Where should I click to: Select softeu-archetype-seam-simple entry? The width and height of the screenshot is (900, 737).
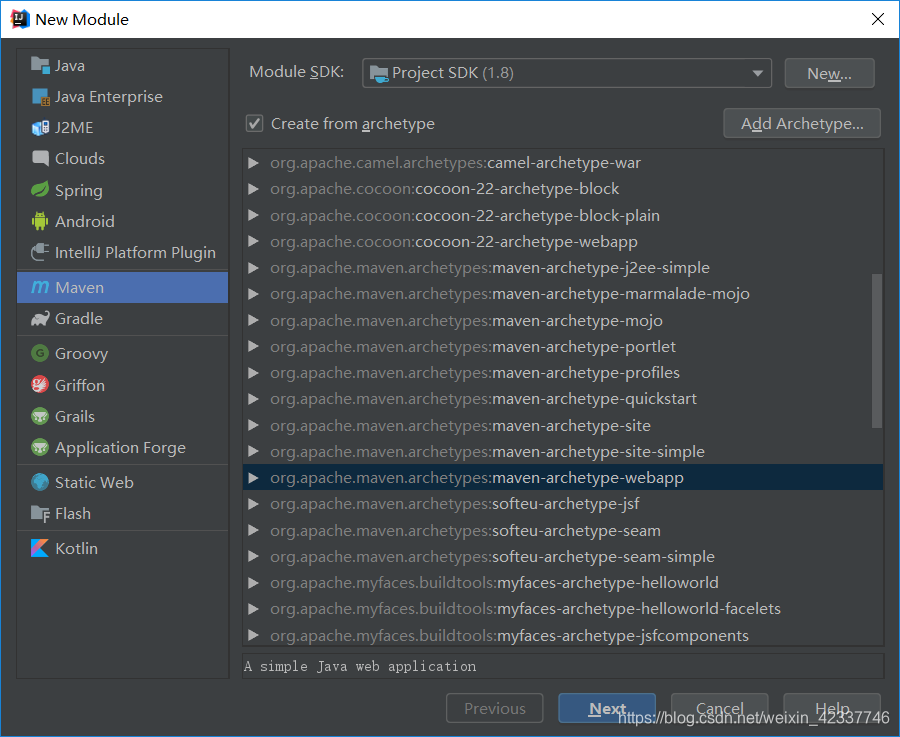[562, 557]
